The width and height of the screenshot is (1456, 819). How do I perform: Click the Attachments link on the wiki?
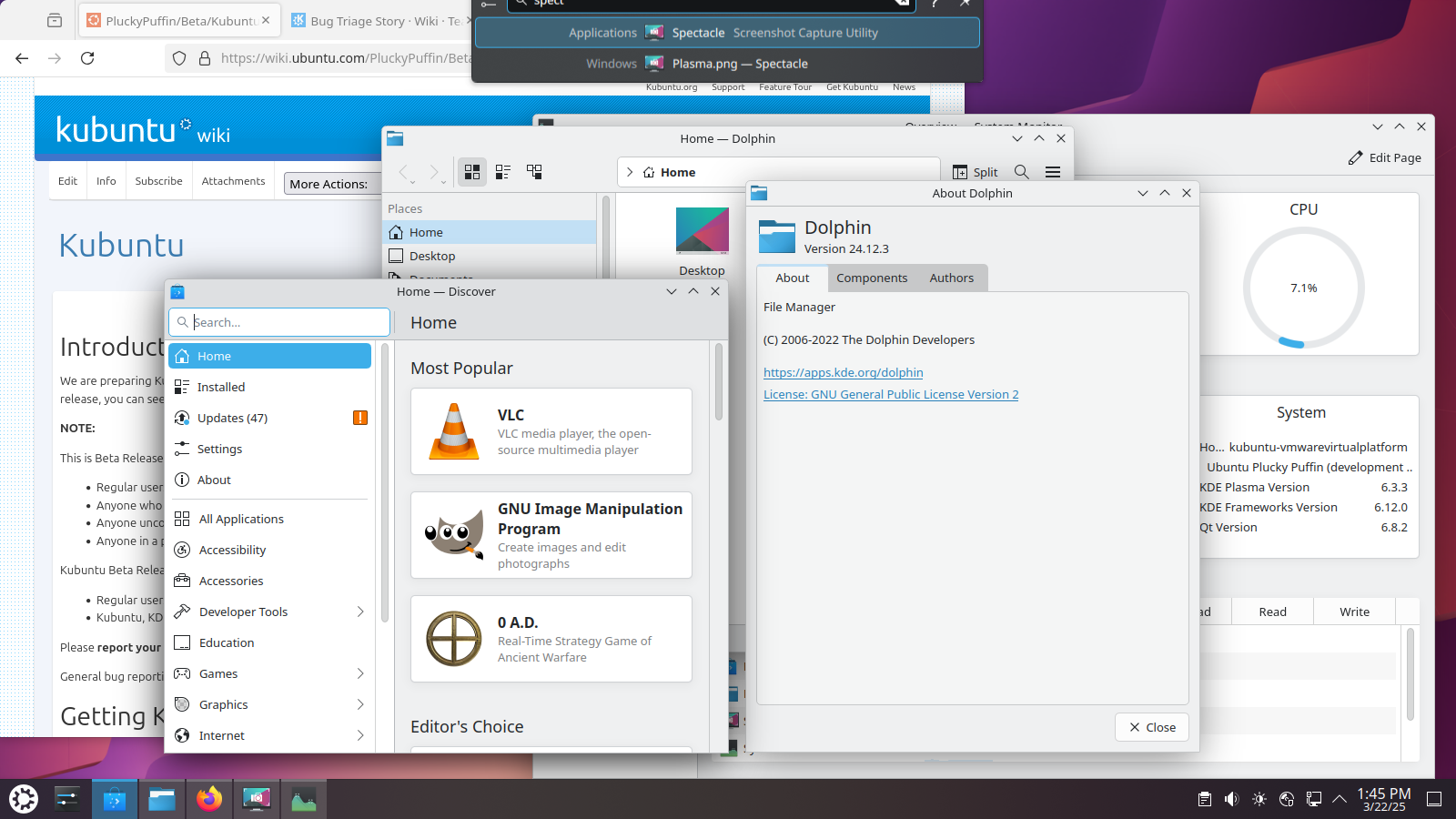pyautogui.click(x=233, y=181)
